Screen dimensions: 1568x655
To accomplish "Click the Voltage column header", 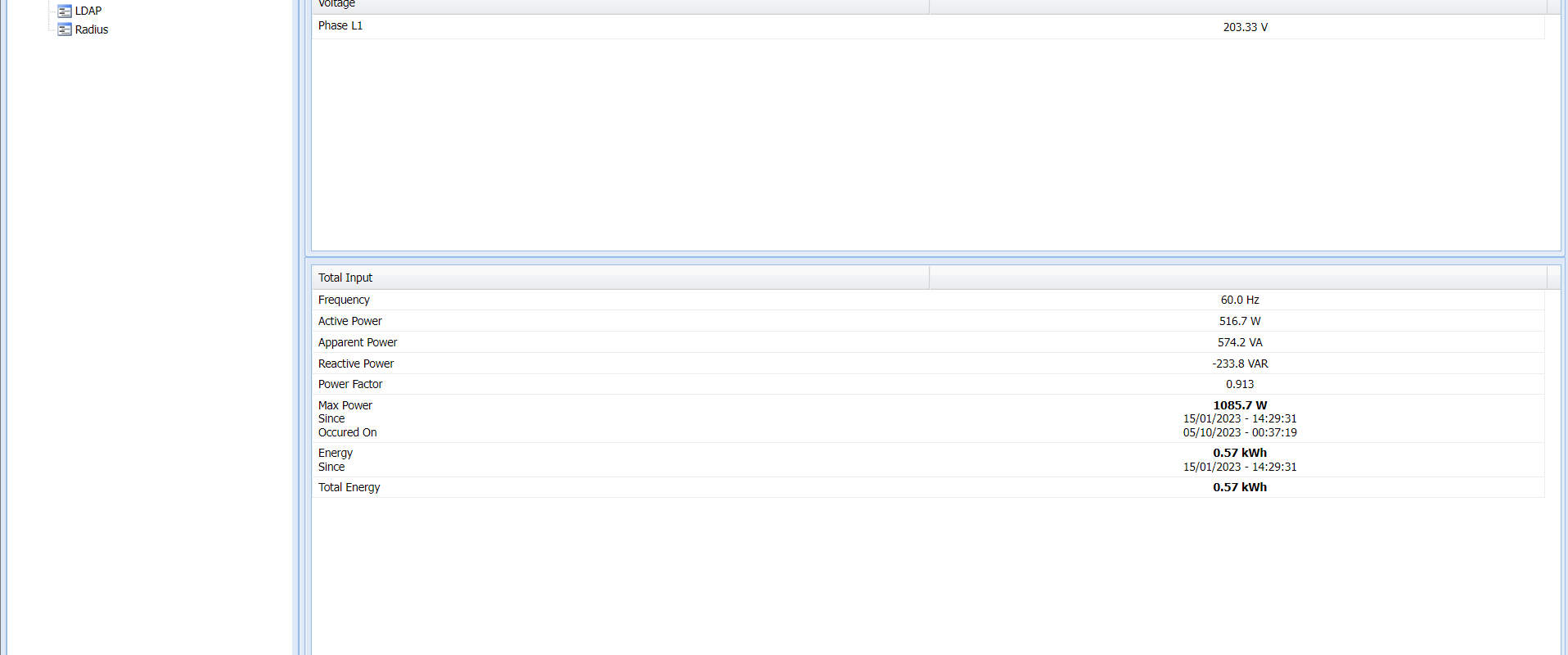I will [336, 4].
